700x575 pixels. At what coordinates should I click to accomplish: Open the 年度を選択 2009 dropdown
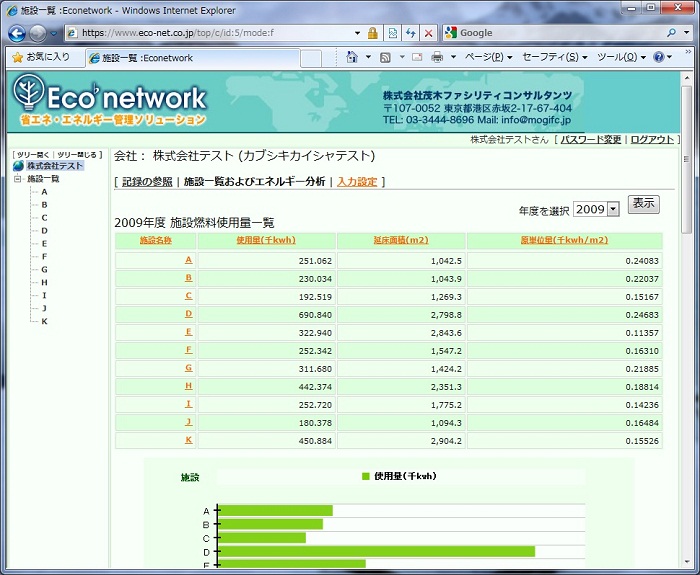pyautogui.click(x=596, y=209)
